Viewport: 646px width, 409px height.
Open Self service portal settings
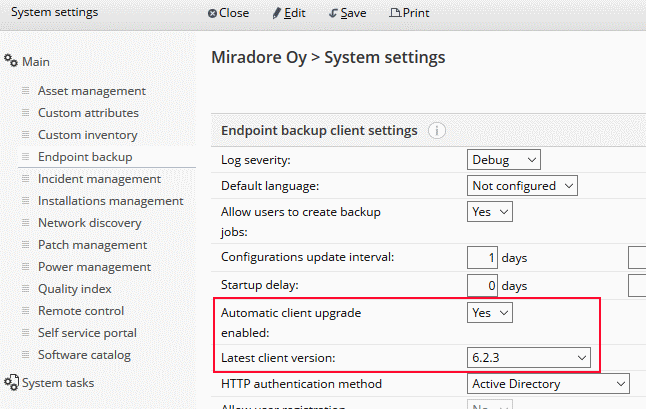[87, 332]
